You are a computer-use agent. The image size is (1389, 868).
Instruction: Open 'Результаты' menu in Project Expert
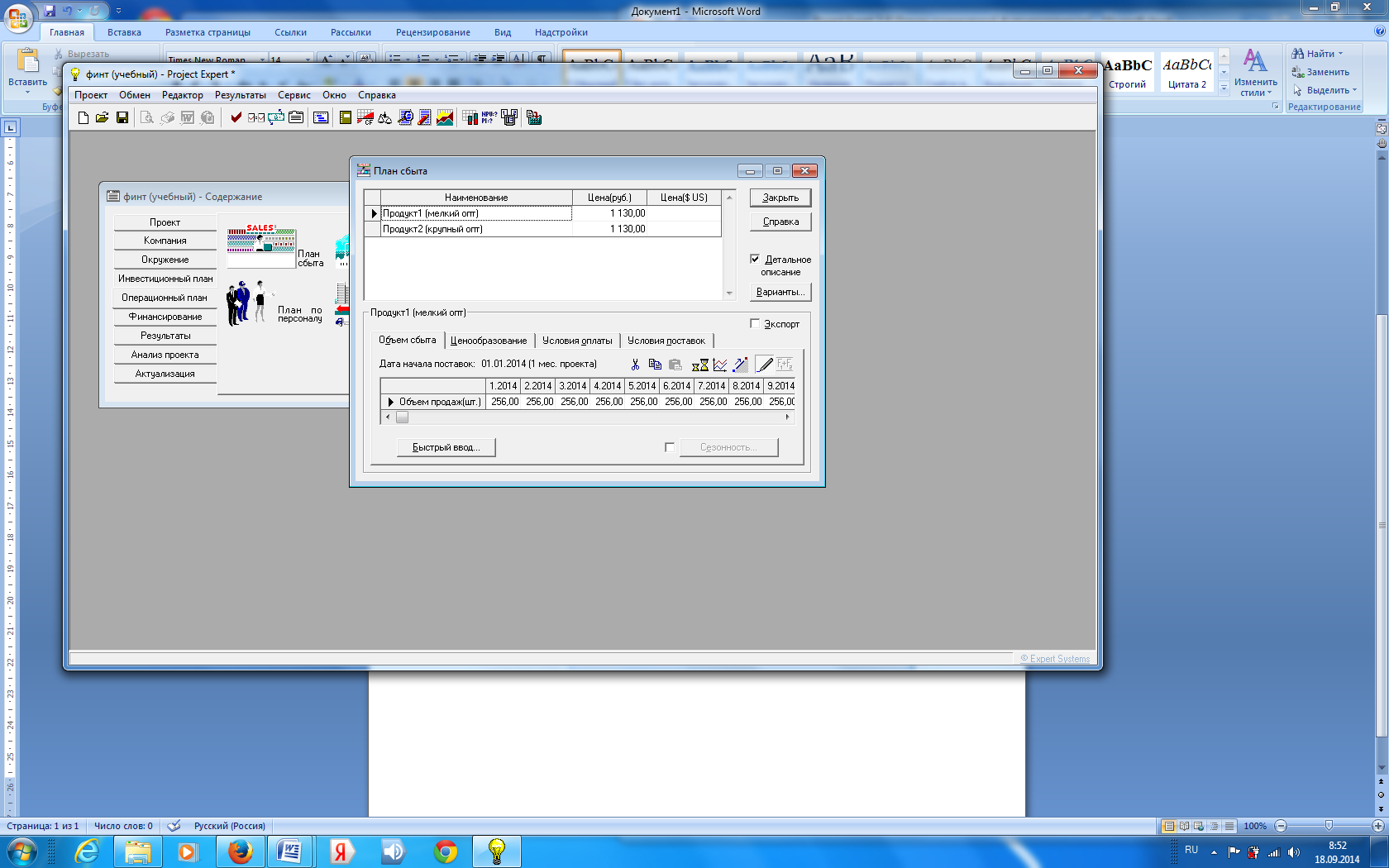[x=241, y=95]
